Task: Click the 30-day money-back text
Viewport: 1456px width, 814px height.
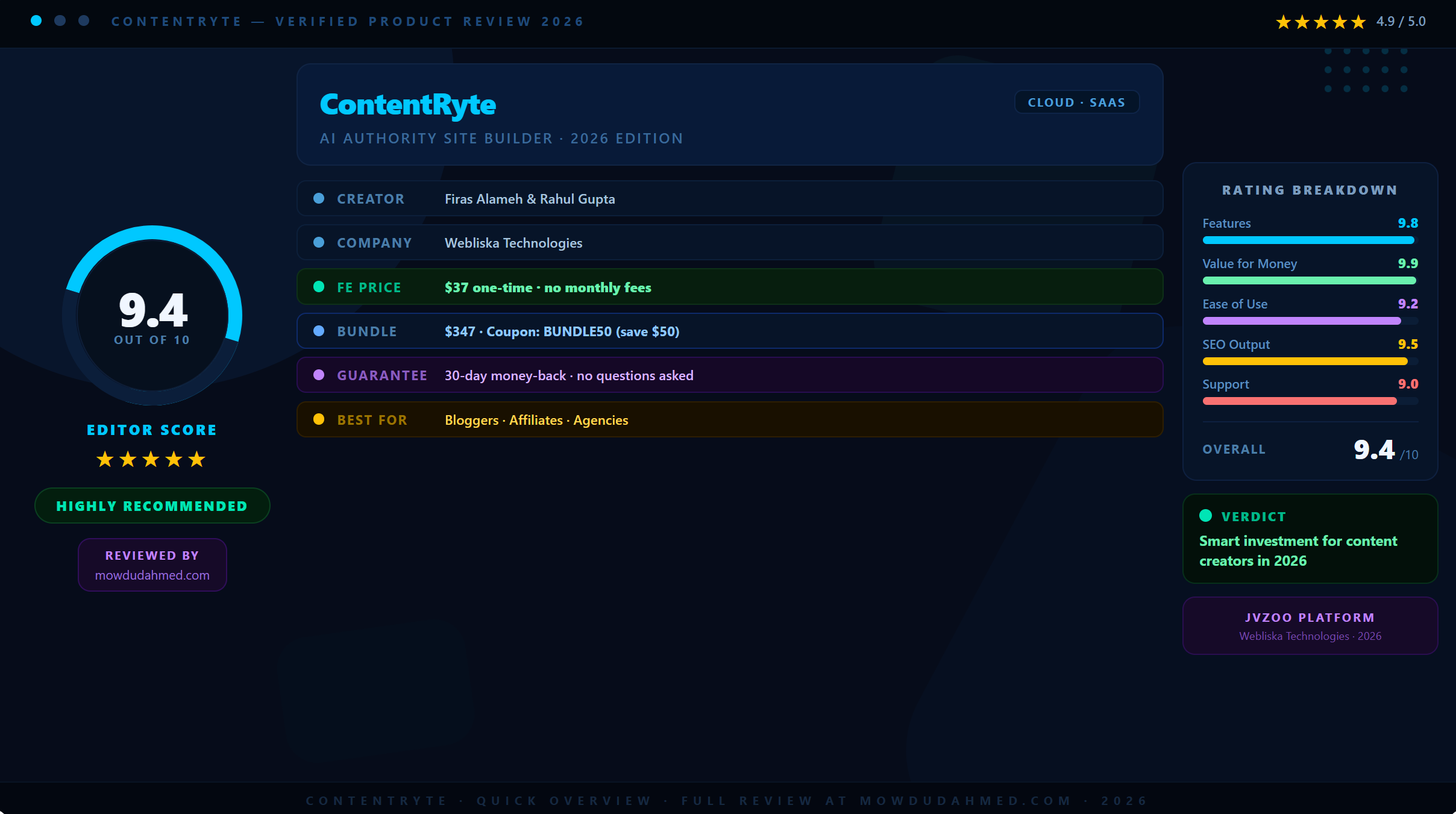Action: coord(569,375)
